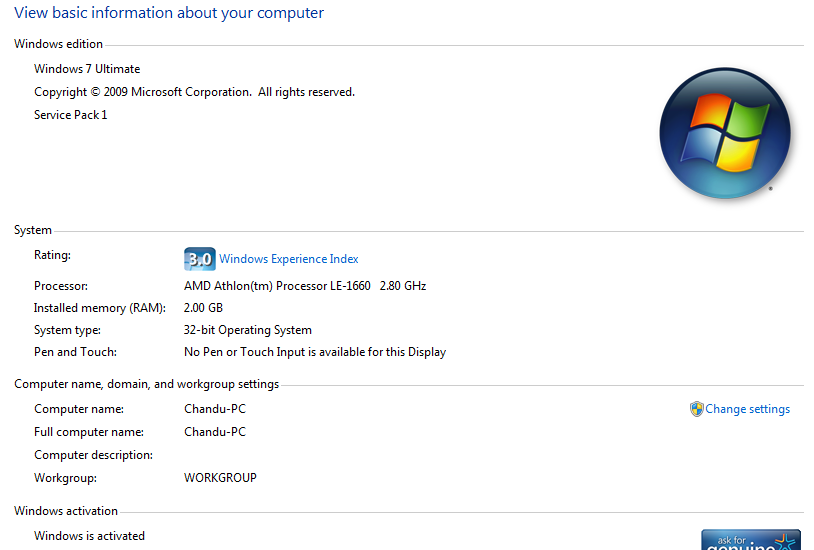Click the Service Pack 1 text

coord(71,115)
